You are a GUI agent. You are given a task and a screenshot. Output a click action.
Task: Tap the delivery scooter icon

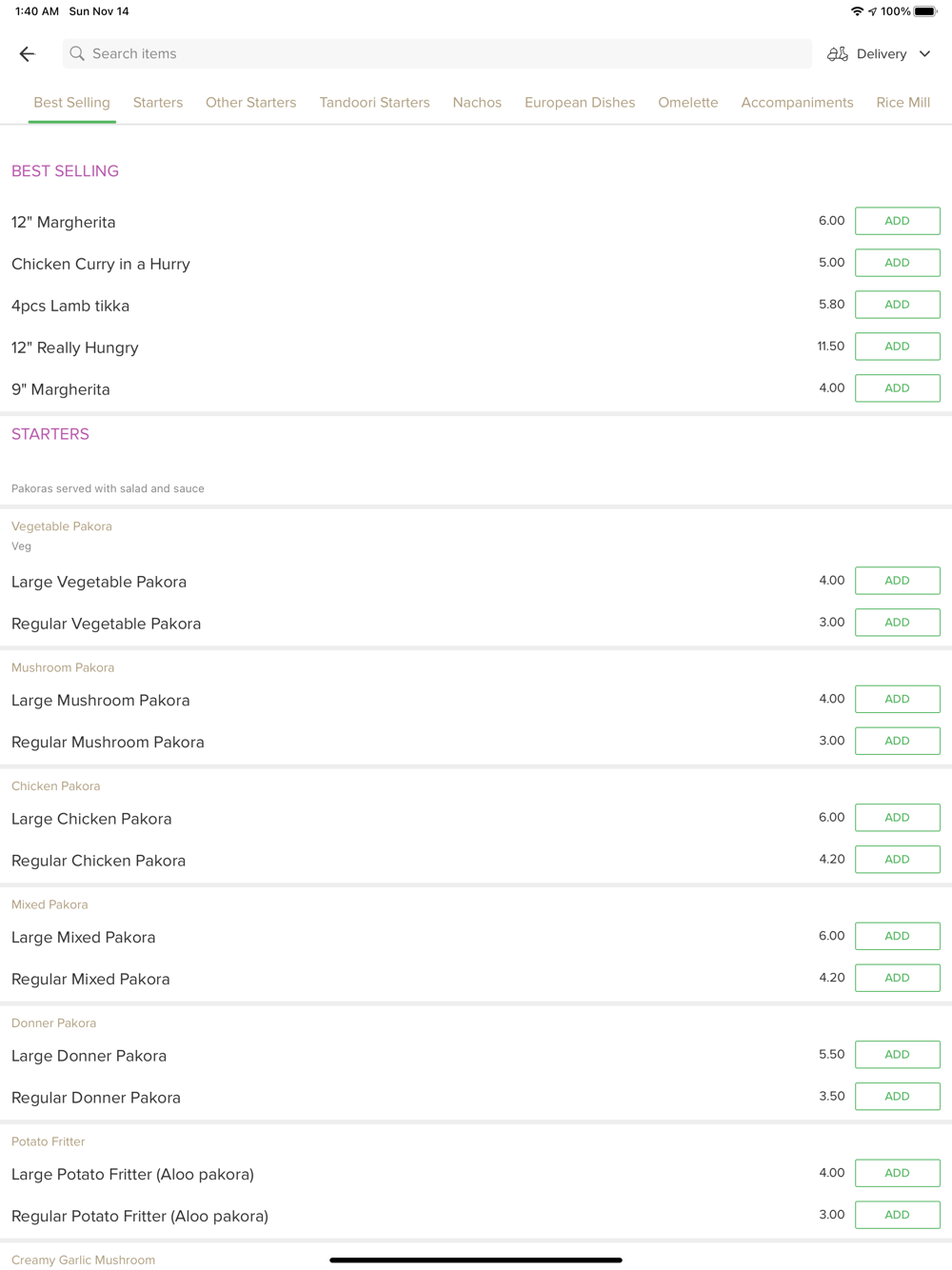[x=838, y=54]
